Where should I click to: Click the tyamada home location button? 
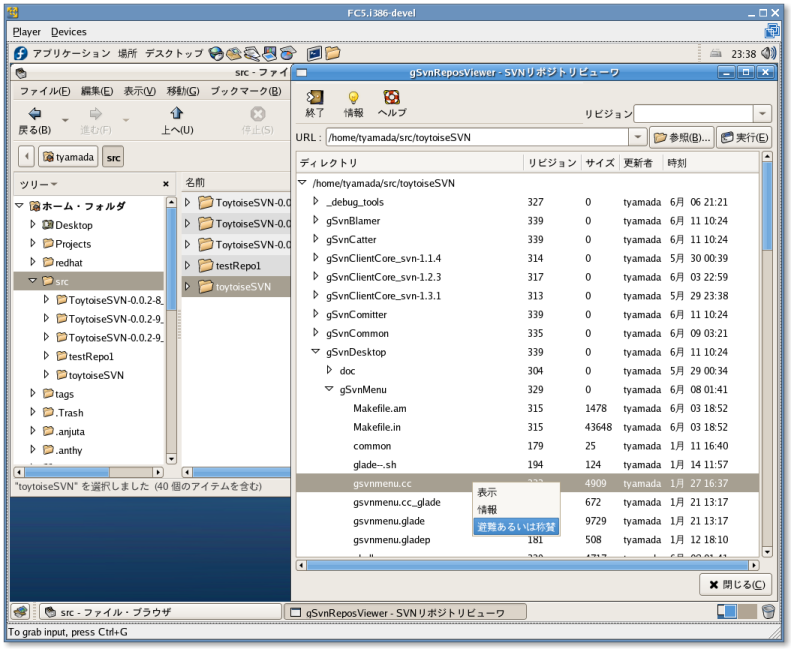pyautogui.click(x=69, y=157)
